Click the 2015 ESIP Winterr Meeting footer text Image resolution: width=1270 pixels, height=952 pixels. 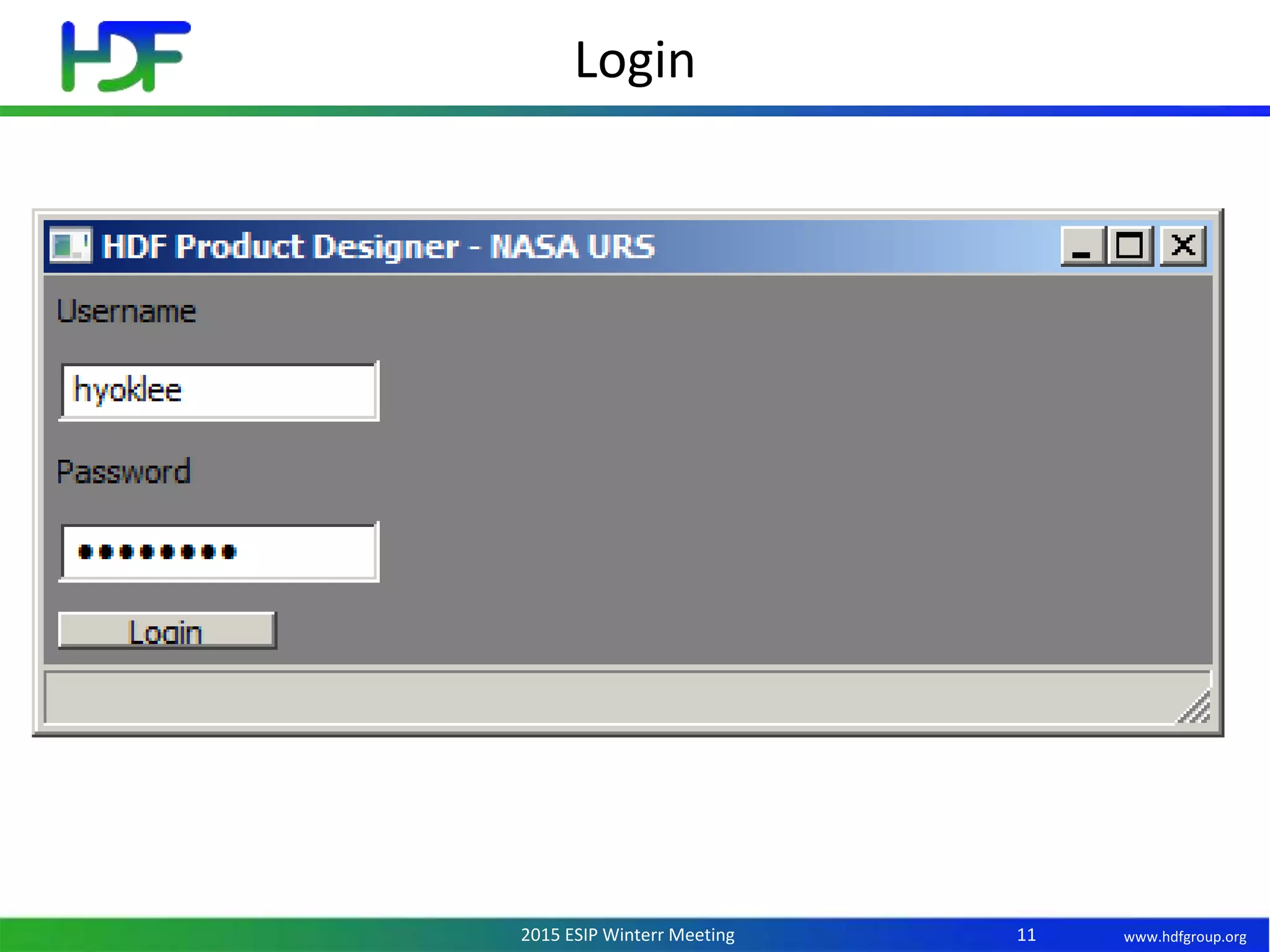tap(628, 935)
